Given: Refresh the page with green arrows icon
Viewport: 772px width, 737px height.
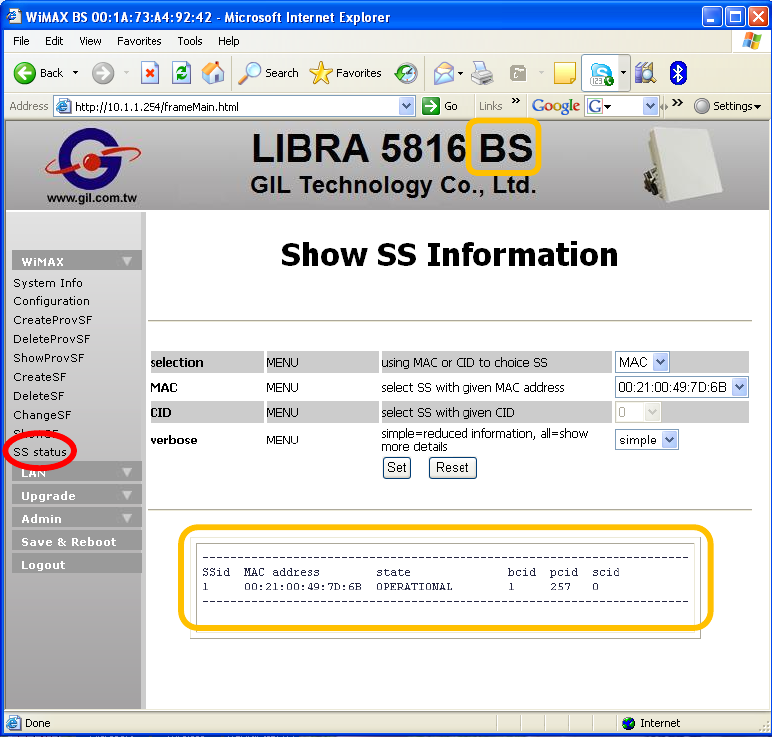Looking at the screenshot, I should coord(181,73).
